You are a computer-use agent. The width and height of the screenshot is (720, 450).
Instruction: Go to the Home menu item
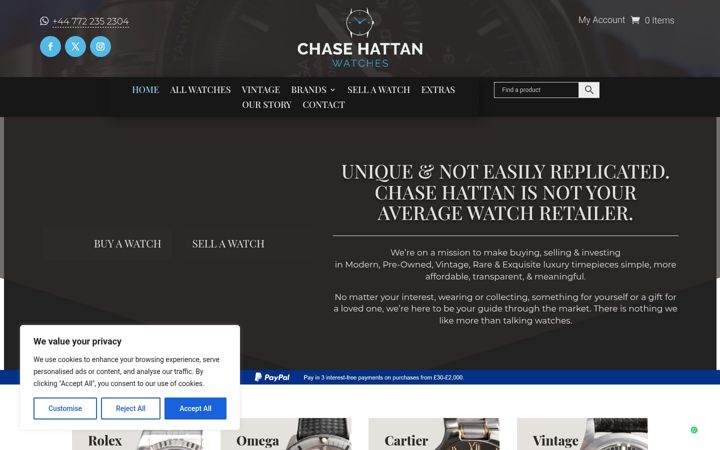coord(146,90)
